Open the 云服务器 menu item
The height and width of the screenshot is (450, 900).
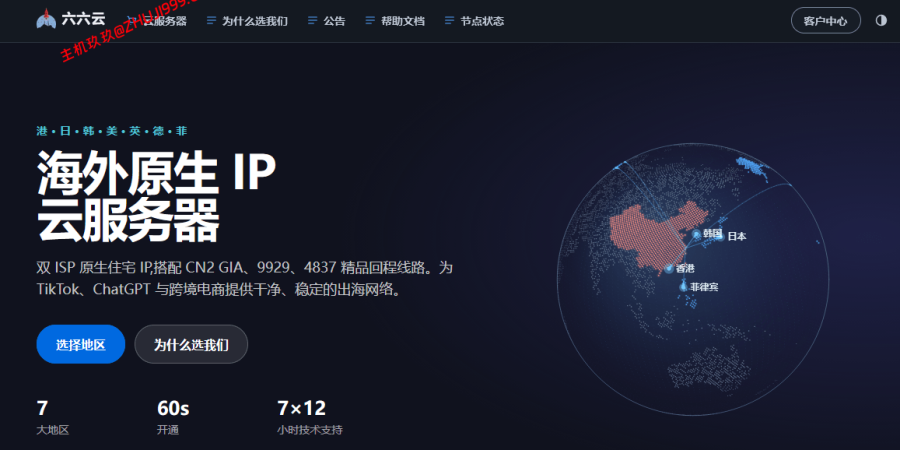click(164, 21)
